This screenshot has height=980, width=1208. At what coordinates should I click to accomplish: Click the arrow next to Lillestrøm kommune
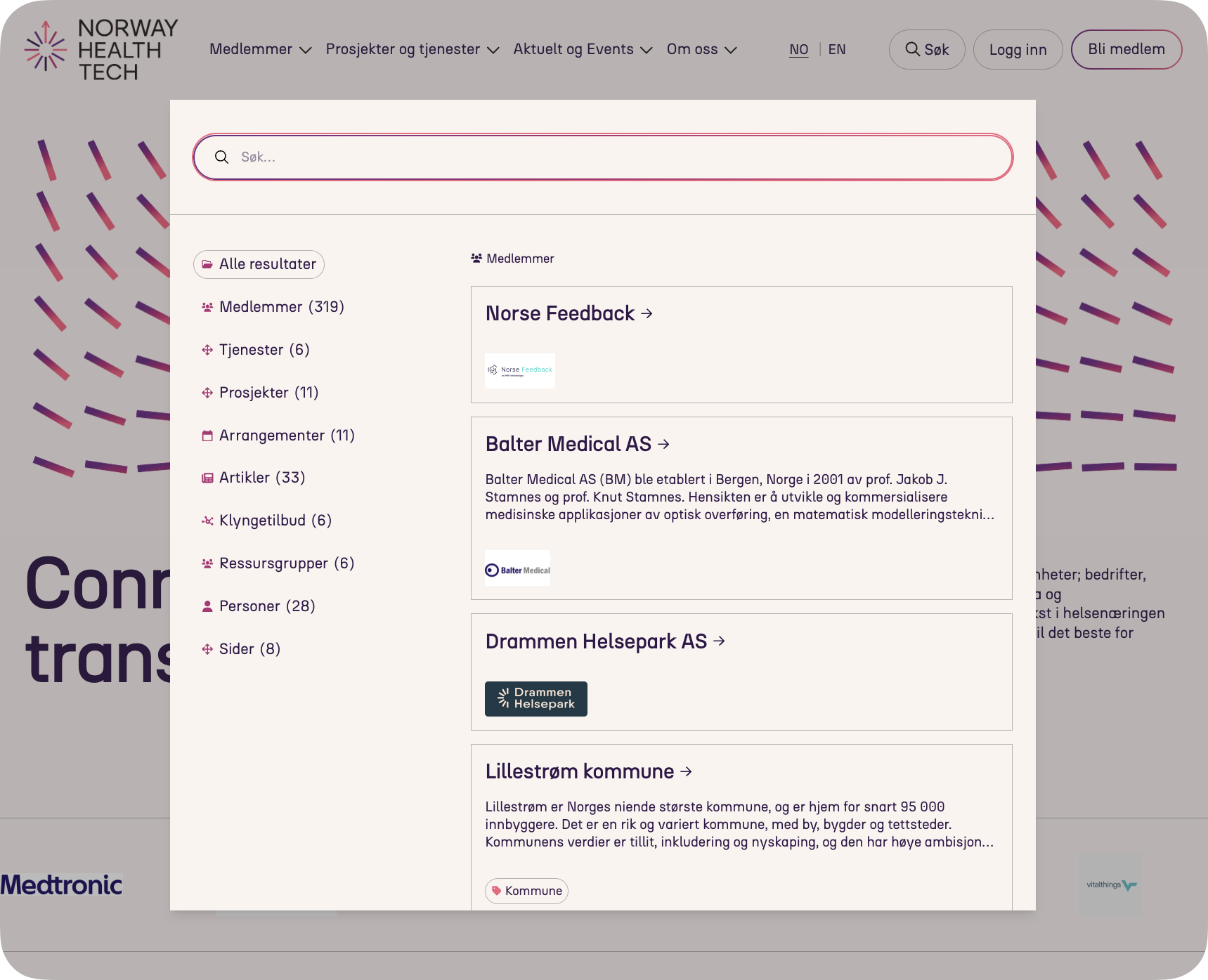coord(687,771)
